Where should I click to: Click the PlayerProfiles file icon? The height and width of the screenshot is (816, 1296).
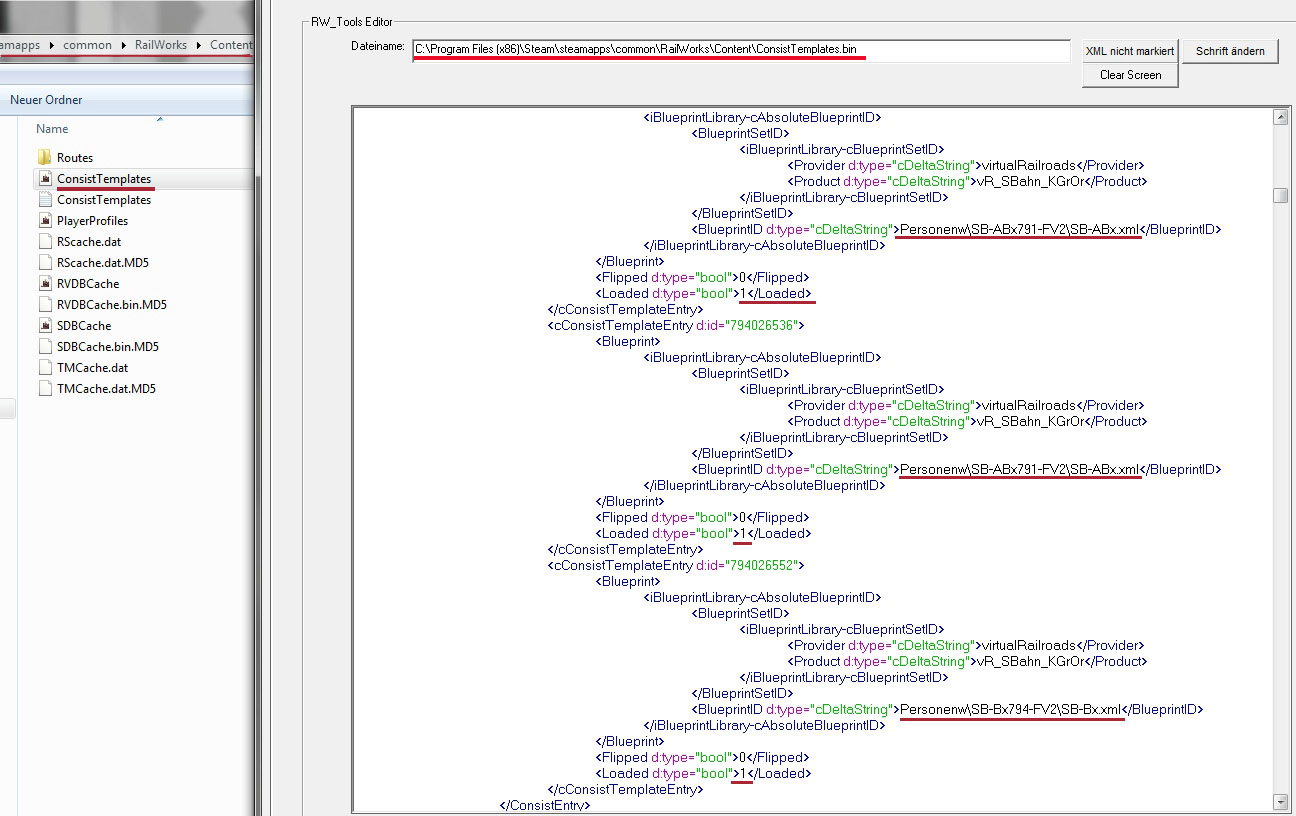[44, 221]
